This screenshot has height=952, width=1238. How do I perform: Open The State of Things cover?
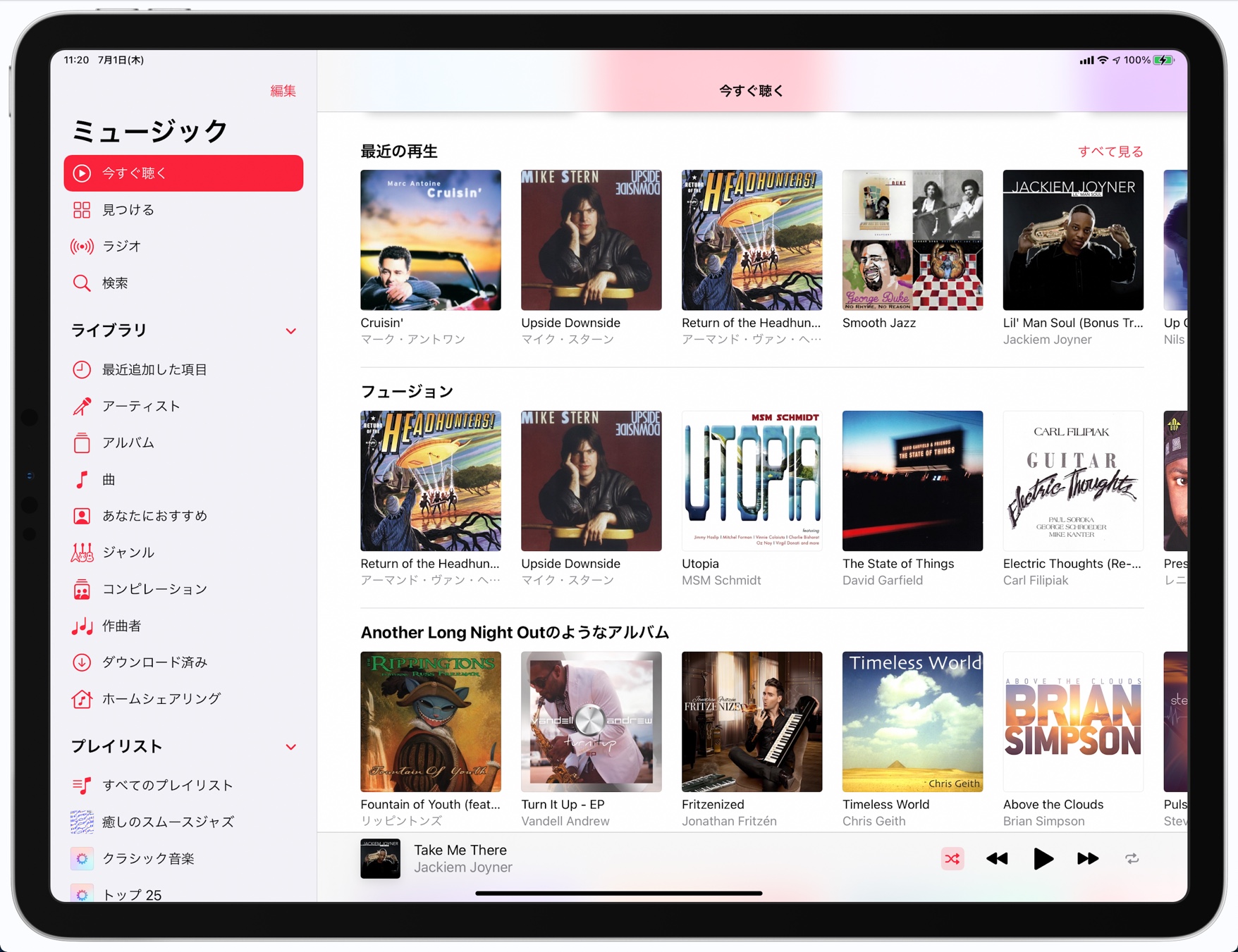click(x=912, y=481)
